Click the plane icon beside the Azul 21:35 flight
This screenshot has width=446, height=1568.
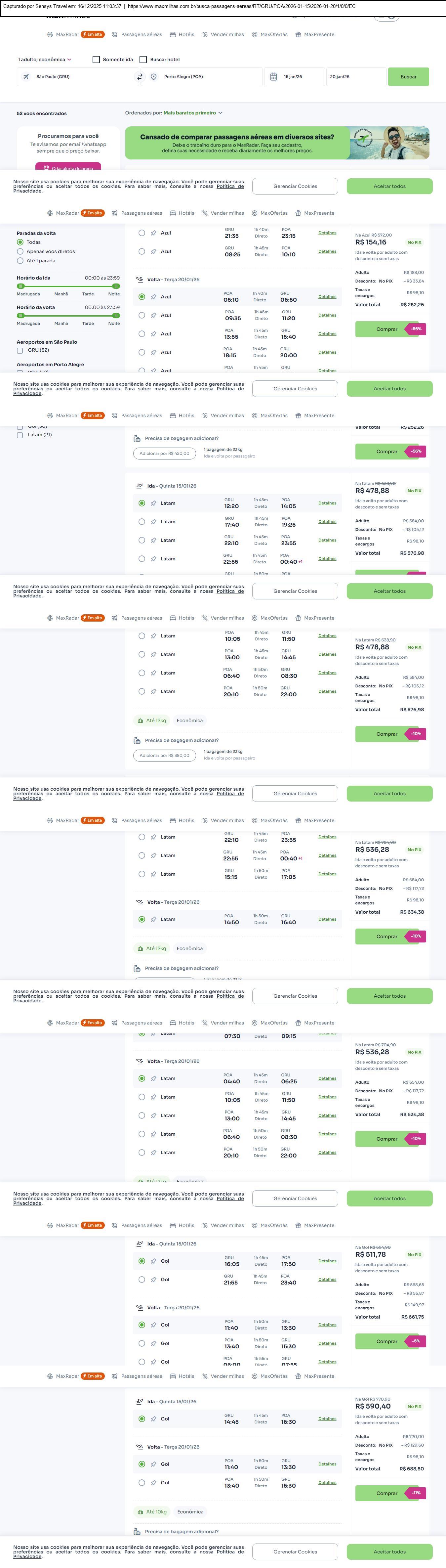(x=153, y=233)
